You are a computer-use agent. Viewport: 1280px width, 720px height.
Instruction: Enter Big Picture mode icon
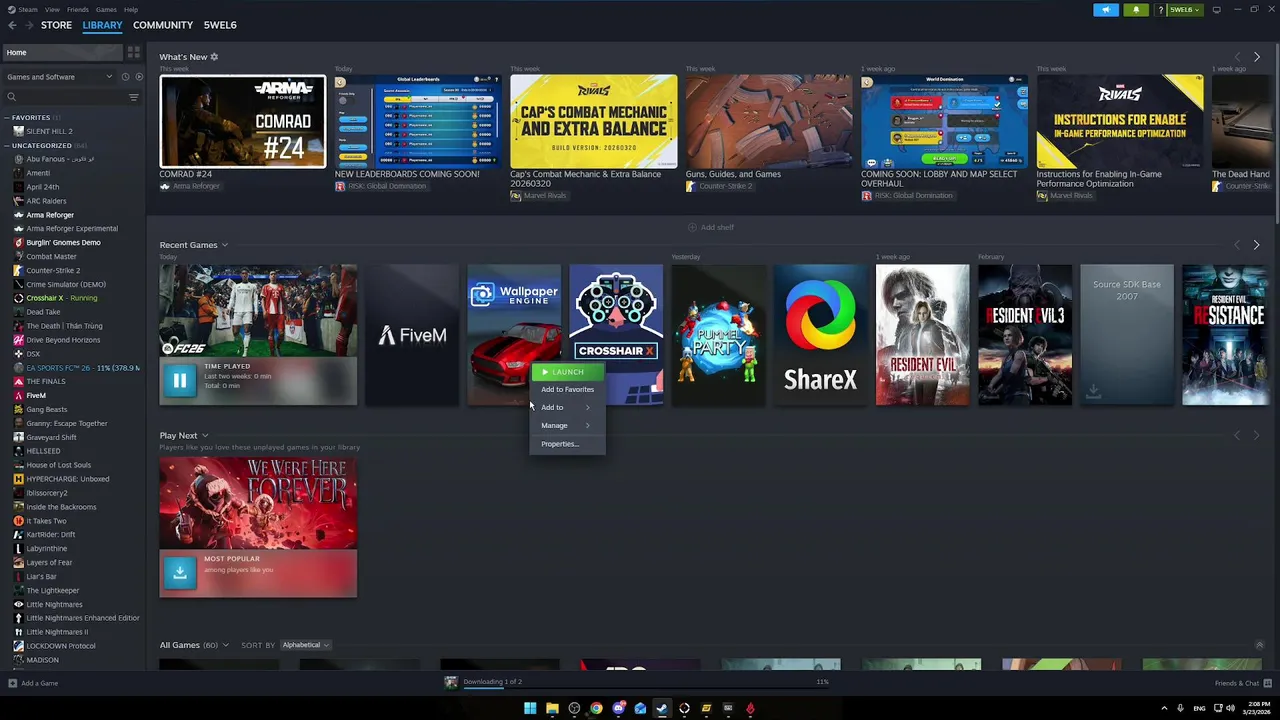point(1216,10)
